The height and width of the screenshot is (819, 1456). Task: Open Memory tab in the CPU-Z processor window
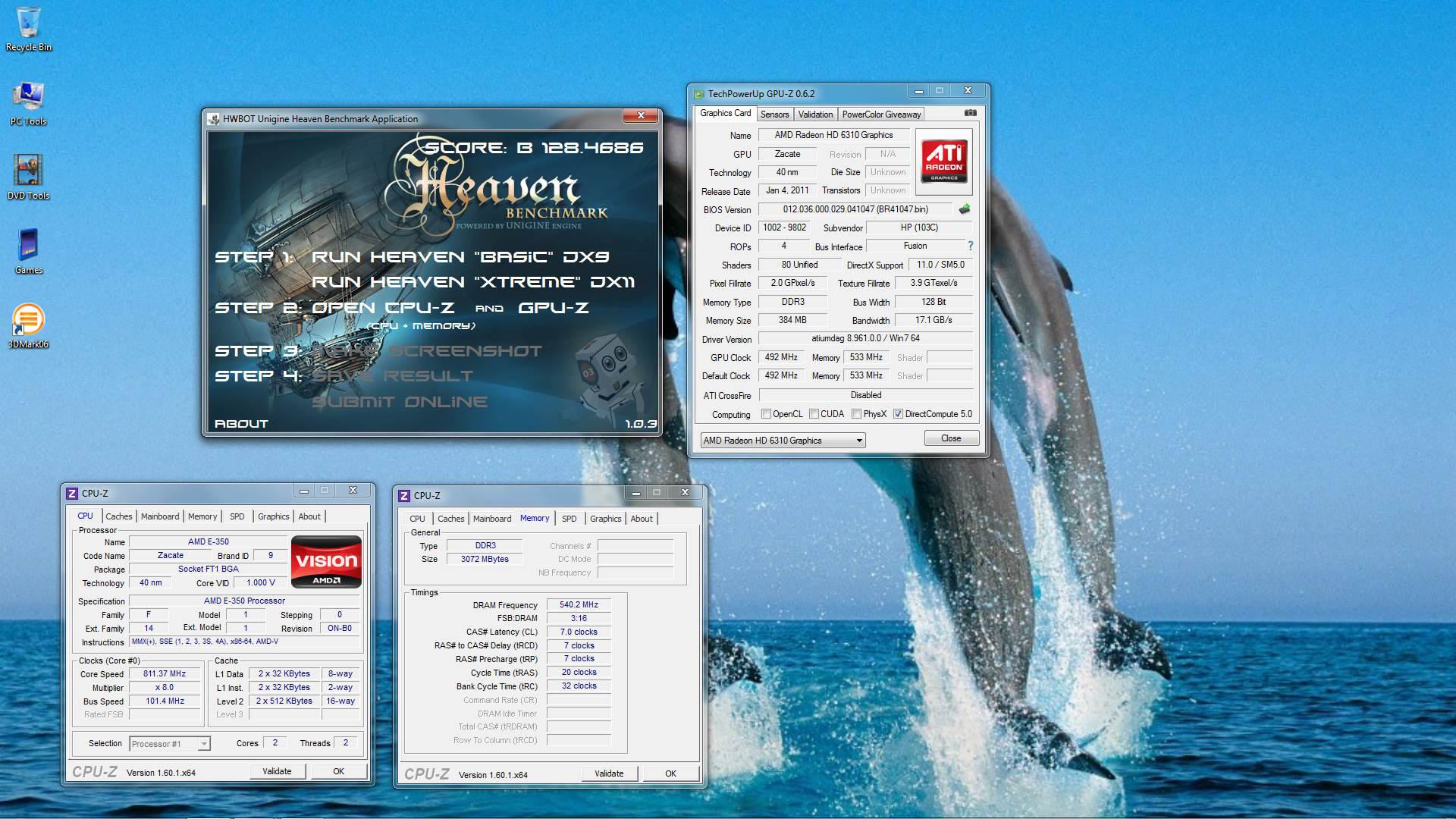tap(202, 516)
